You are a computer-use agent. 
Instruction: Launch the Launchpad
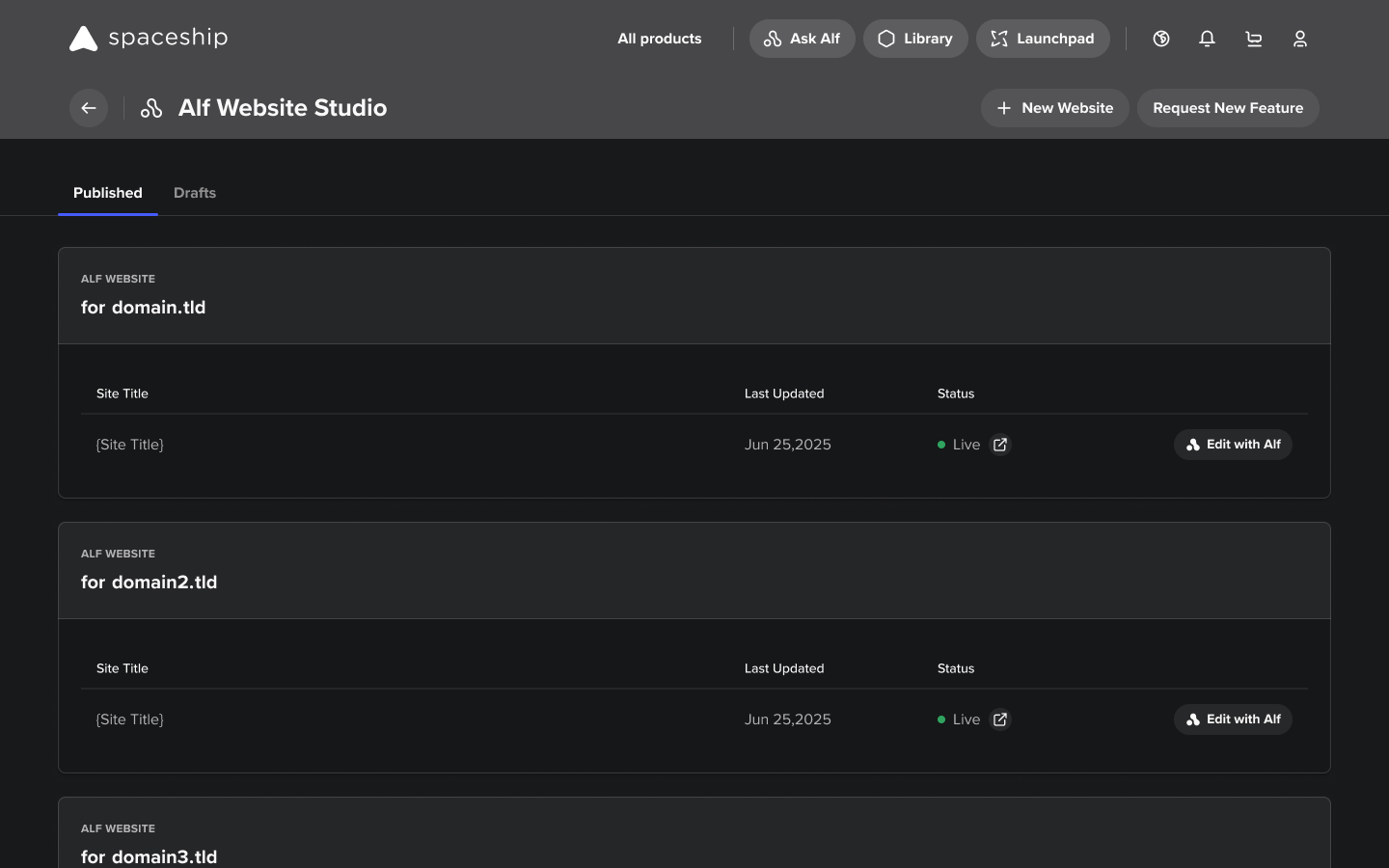click(x=1043, y=39)
